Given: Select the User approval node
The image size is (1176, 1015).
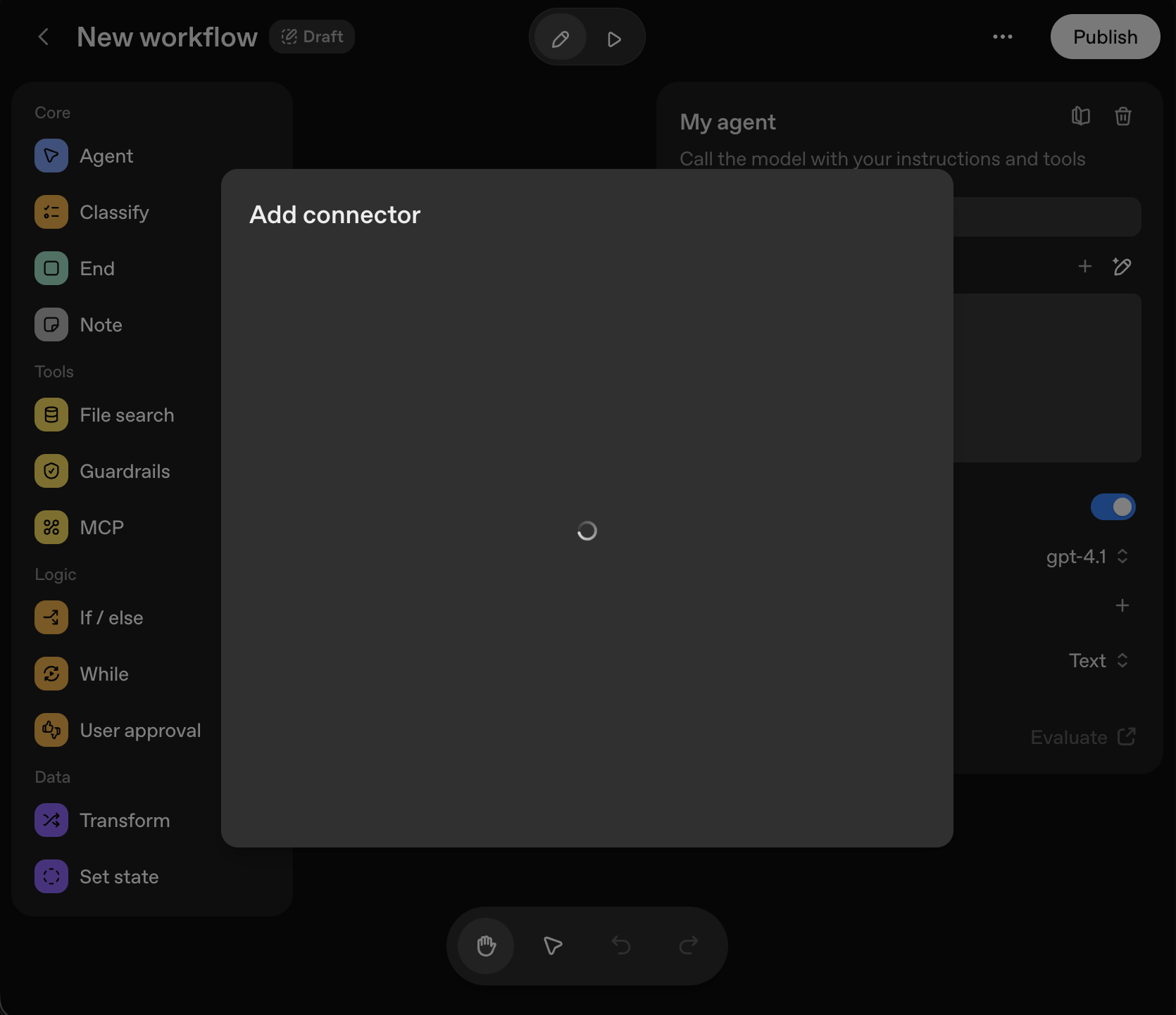Looking at the screenshot, I should (118, 730).
